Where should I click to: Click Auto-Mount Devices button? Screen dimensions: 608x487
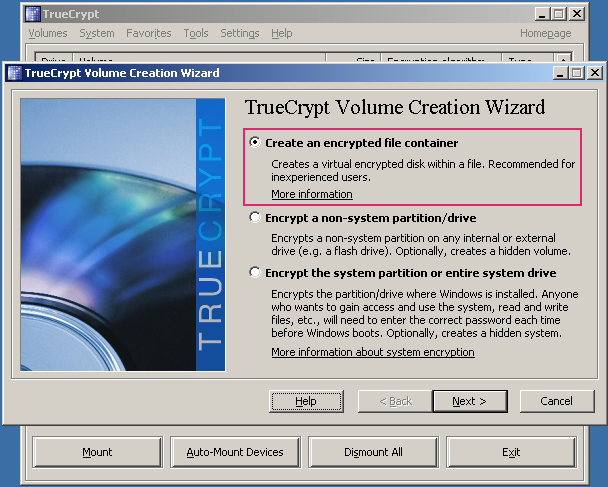pos(235,452)
